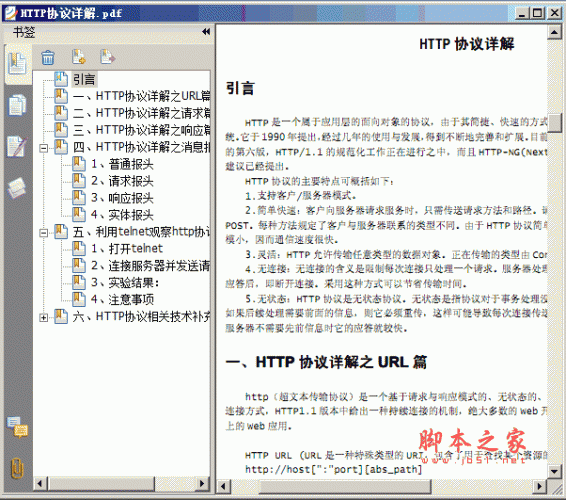Select bookmark 一、HTTP协议详解之URL篇
566x500 pixels.
point(141,96)
